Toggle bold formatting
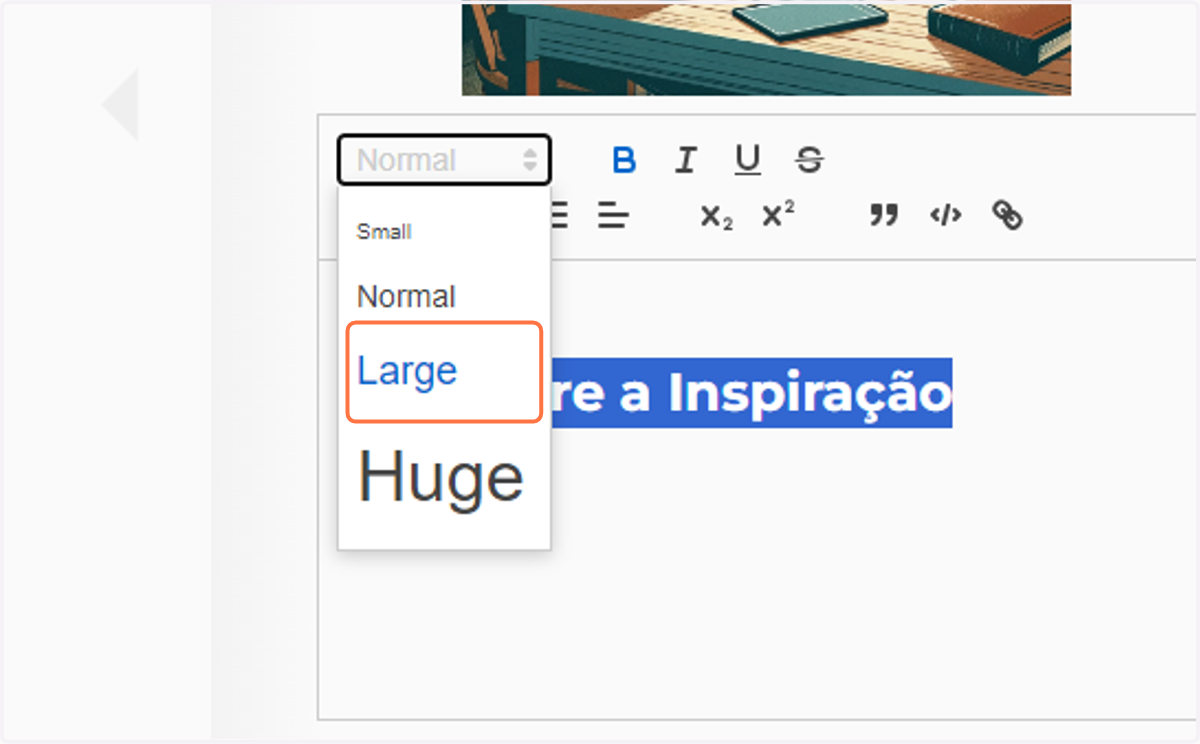Viewport: 1200px width, 744px height. [x=624, y=160]
